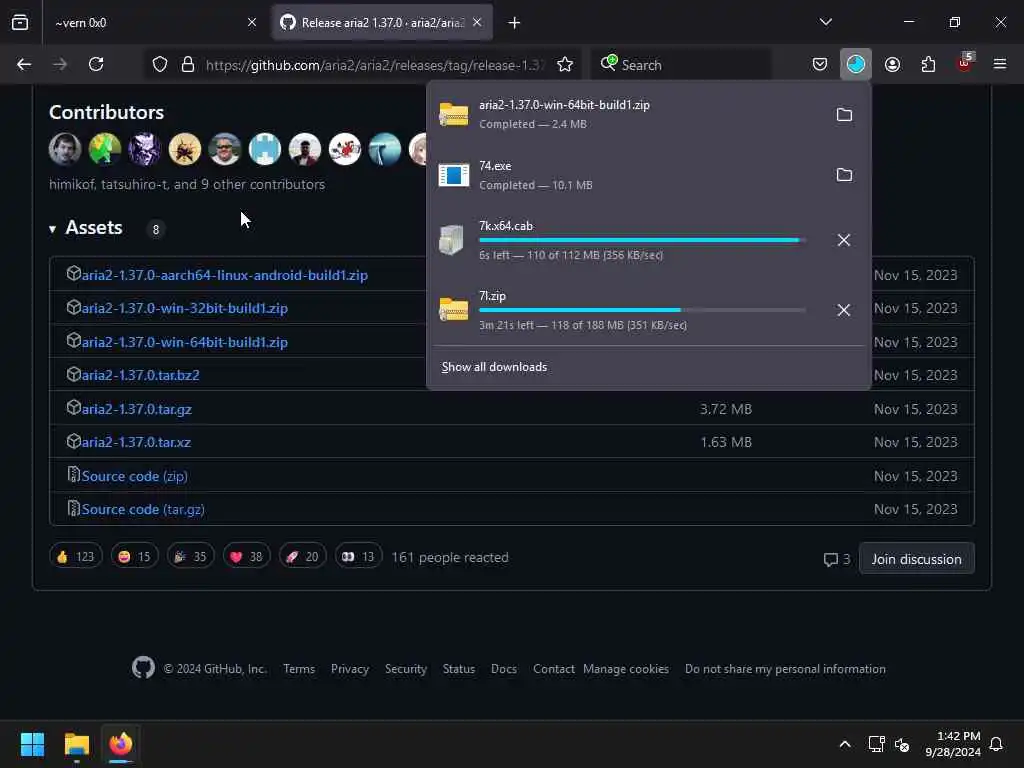Viewport: 1024px width, 768px height.
Task: Open a new tab with plus button
Action: [515, 23]
